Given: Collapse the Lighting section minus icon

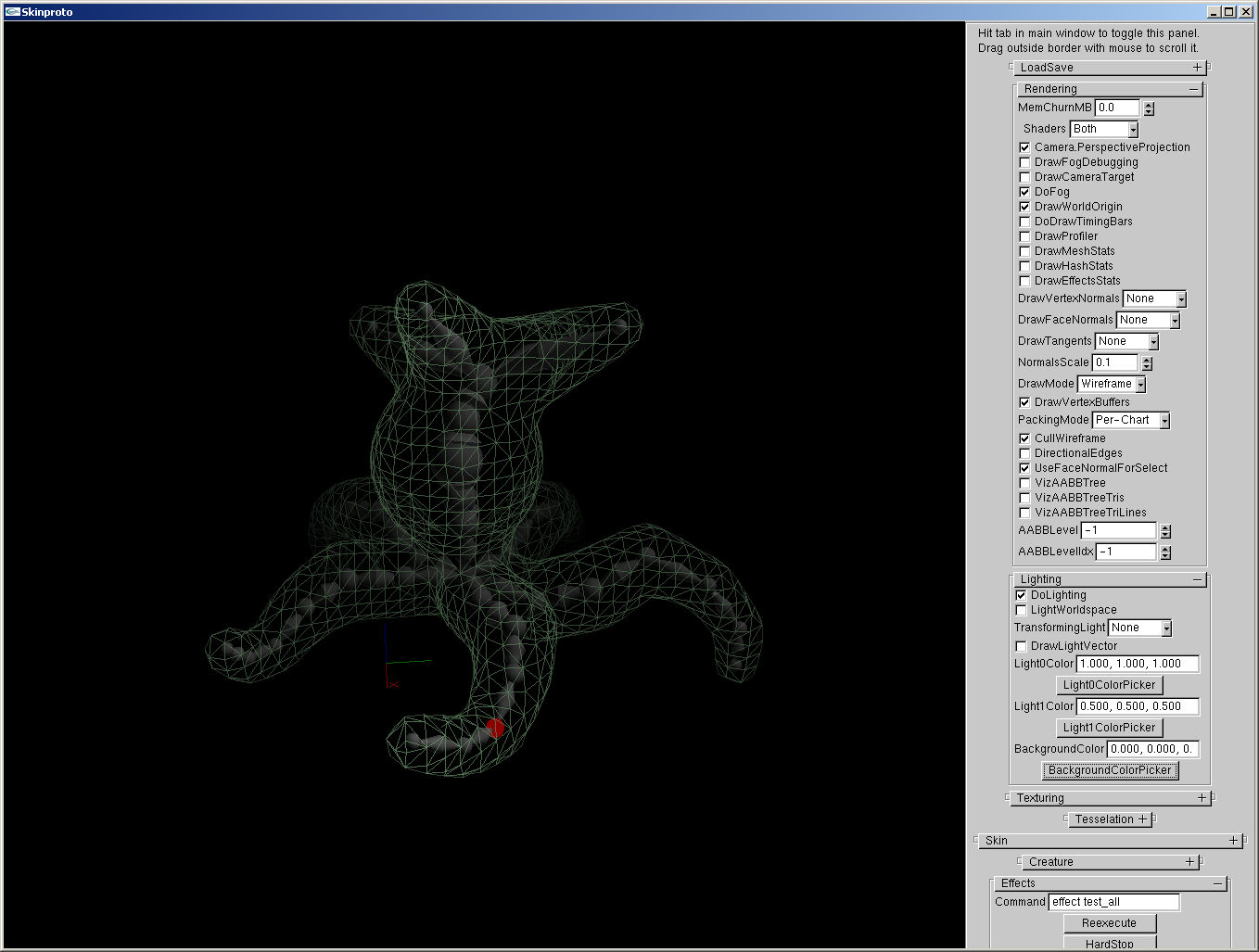Looking at the screenshot, I should 1197,579.
